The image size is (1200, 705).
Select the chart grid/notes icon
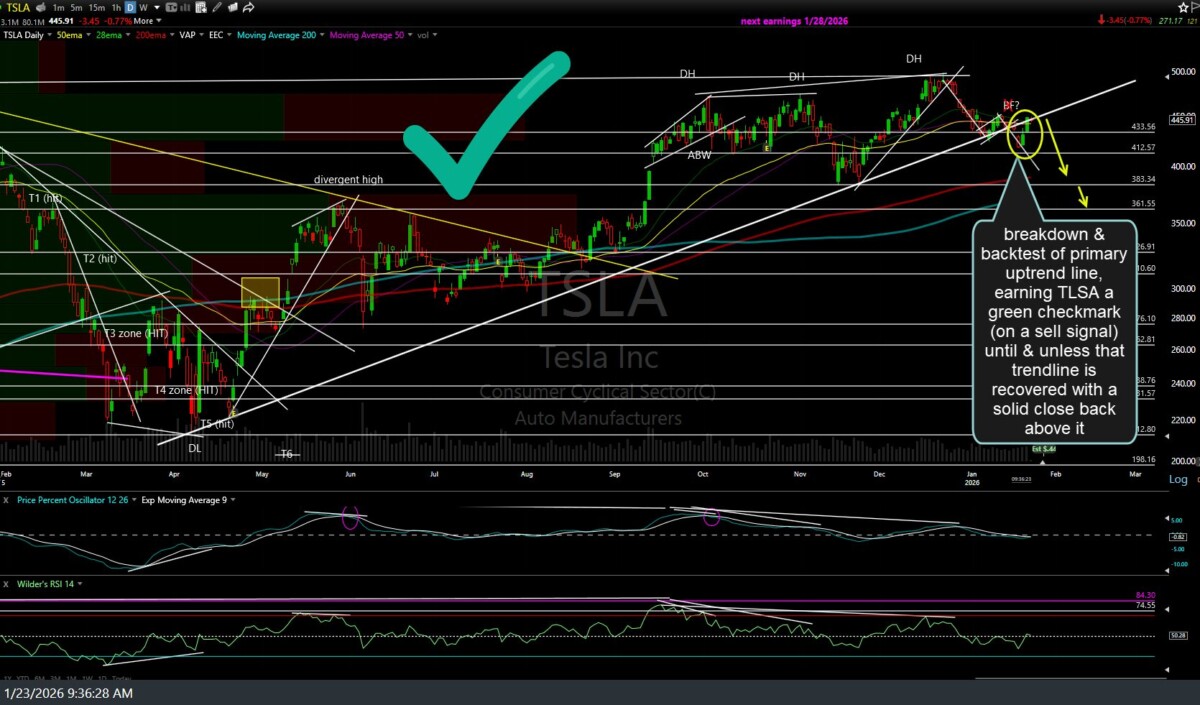(x=203, y=7)
